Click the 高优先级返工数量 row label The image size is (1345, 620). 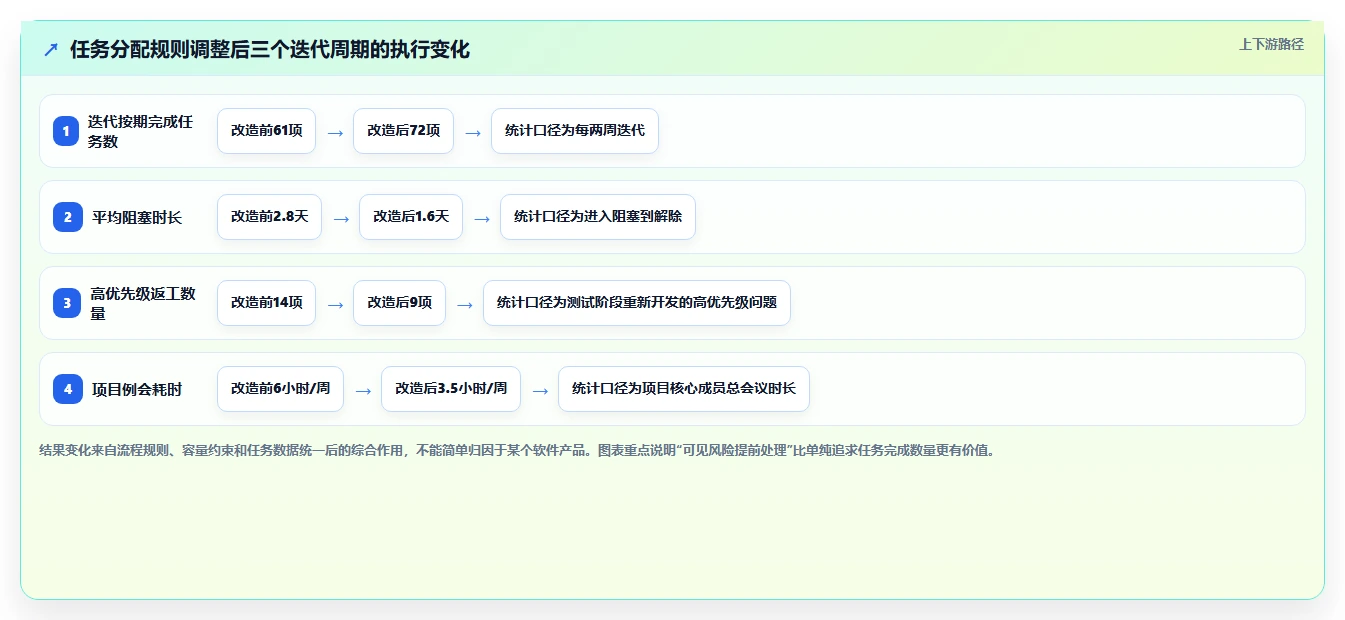tap(143, 303)
